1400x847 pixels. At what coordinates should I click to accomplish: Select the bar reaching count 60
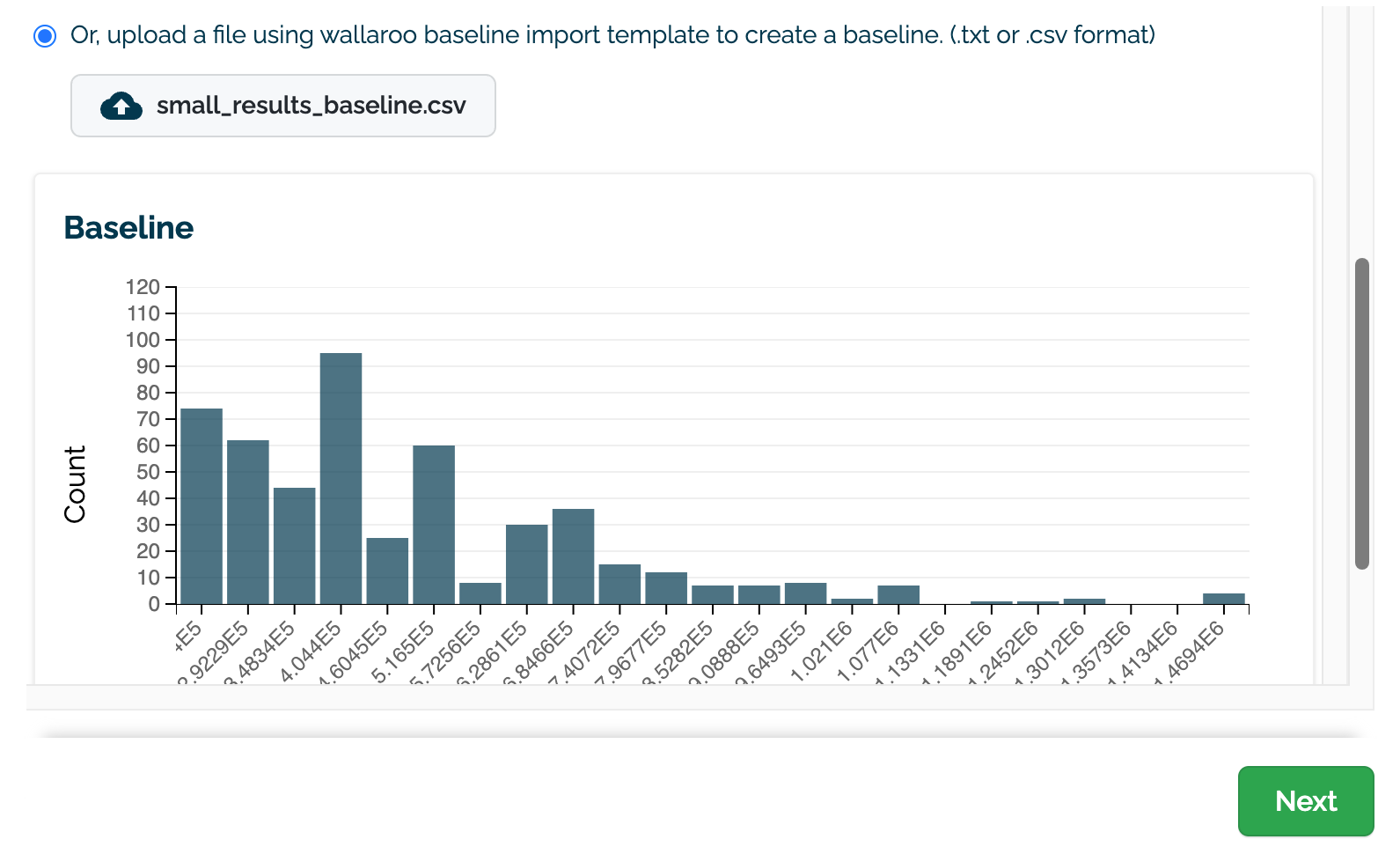point(434,525)
